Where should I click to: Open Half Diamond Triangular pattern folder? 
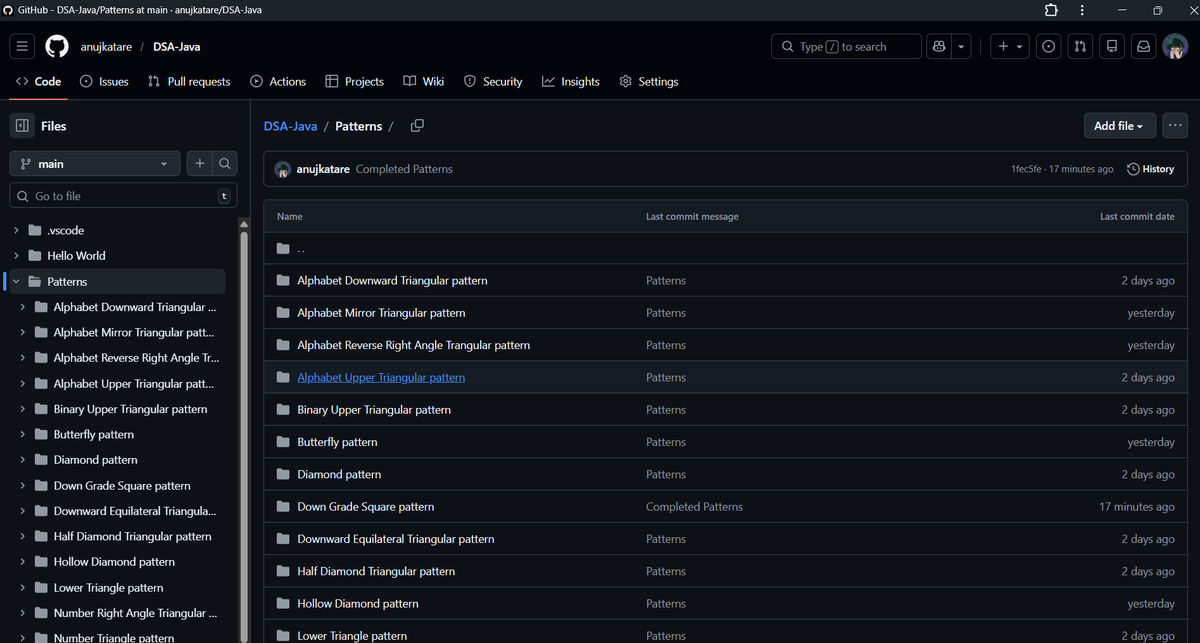tap(376, 571)
